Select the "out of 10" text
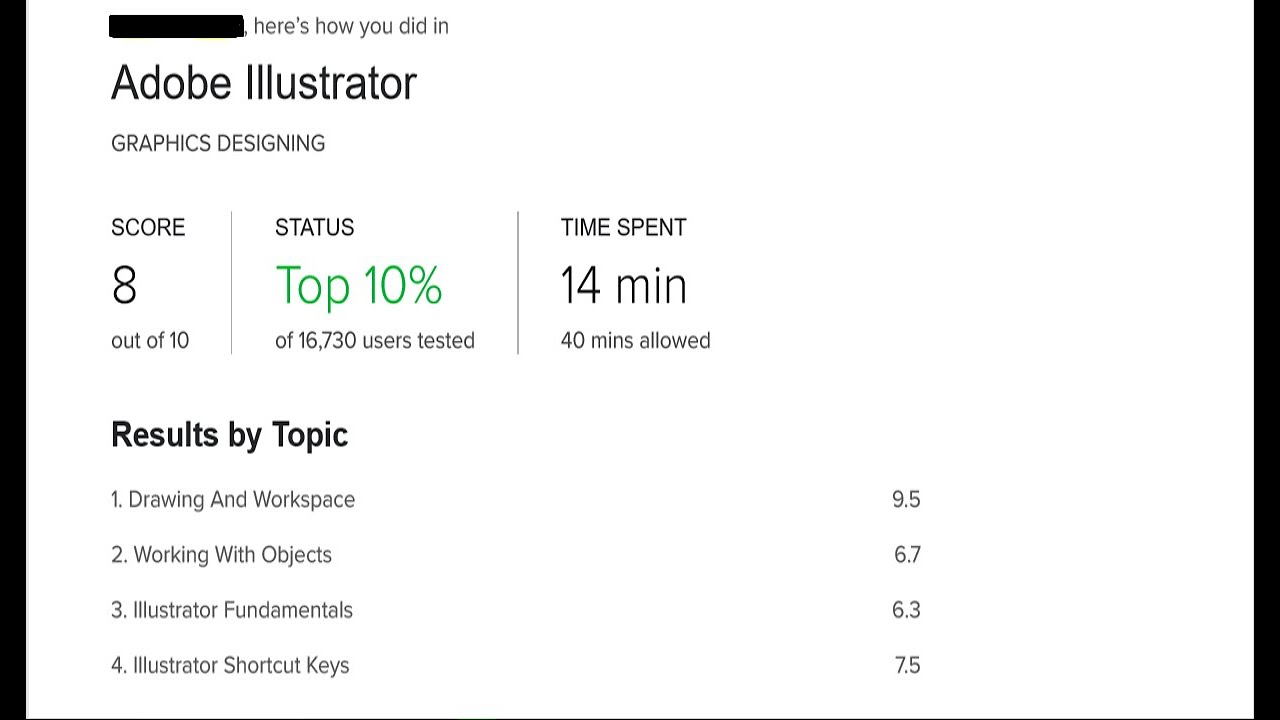Screen dimensions: 1280x720 tap(150, 340)
